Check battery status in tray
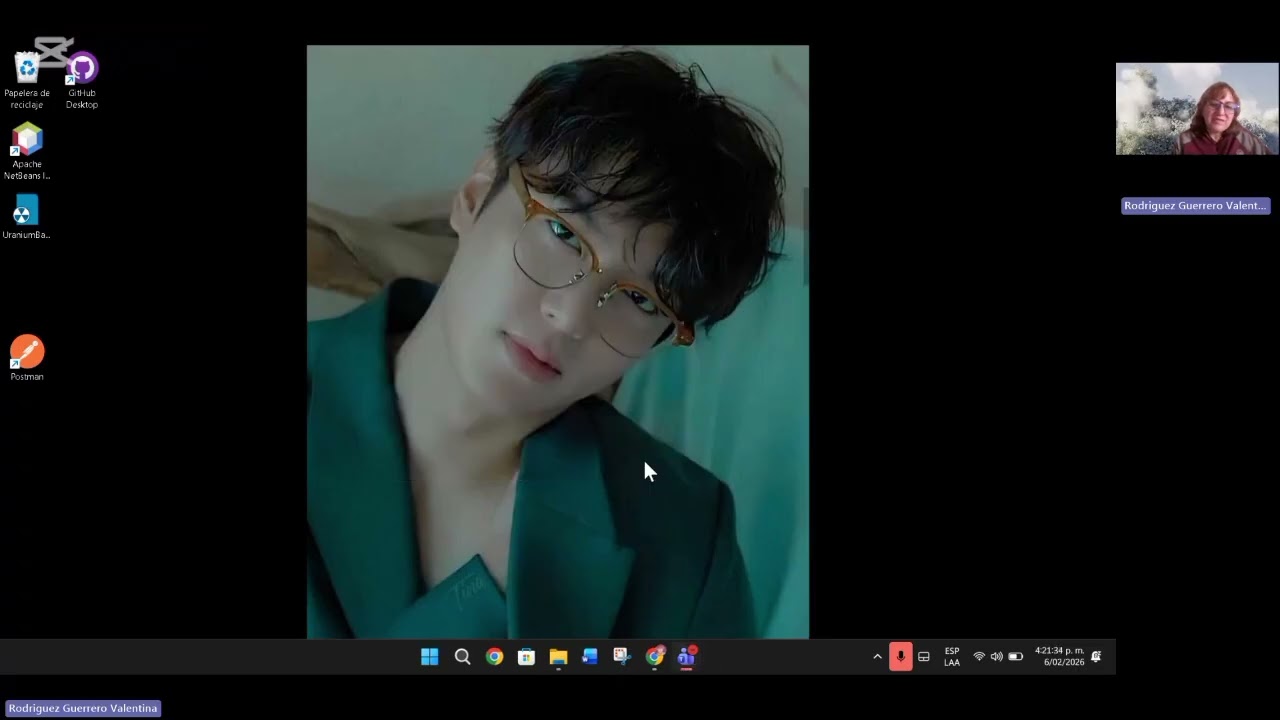The height and width of the screenshot is (720, 1280). click(1015, 657)
